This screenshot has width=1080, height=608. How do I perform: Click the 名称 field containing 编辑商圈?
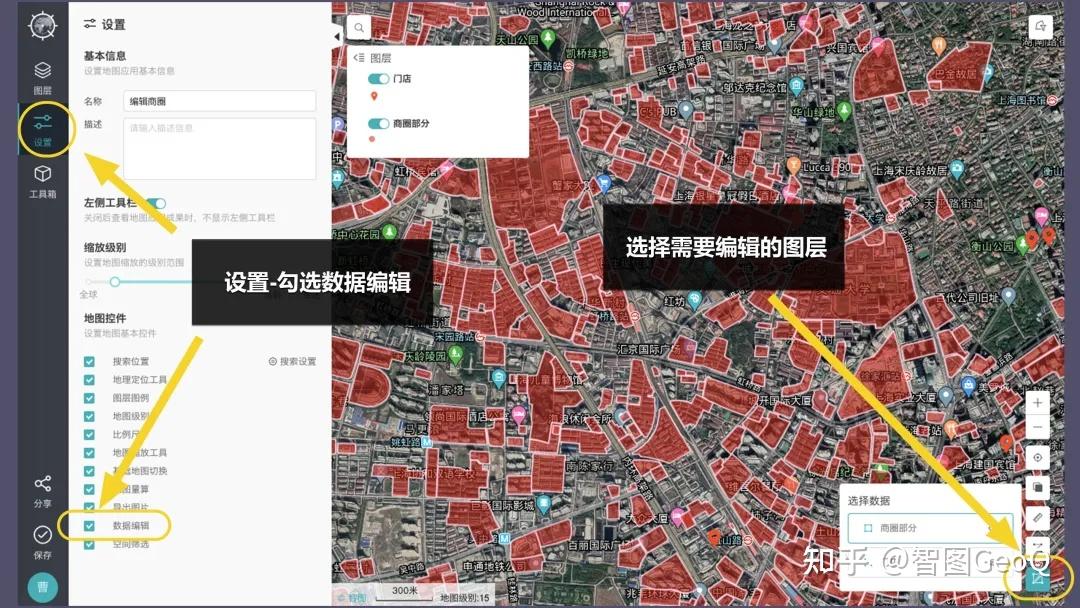(219, 101)
